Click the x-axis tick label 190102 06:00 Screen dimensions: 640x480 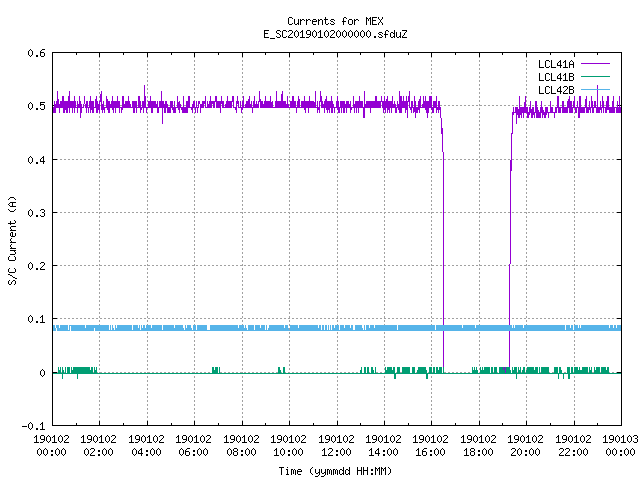pos(193,445)
